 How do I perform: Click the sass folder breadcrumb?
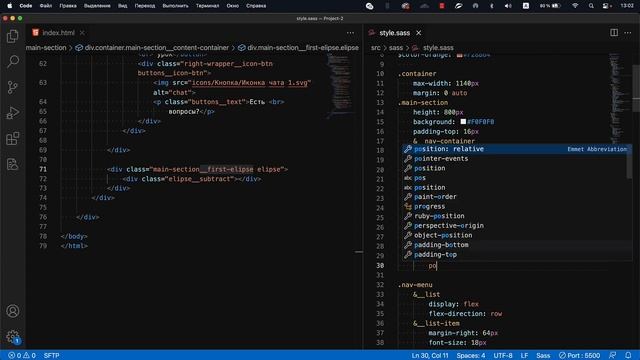pos(396,48)
